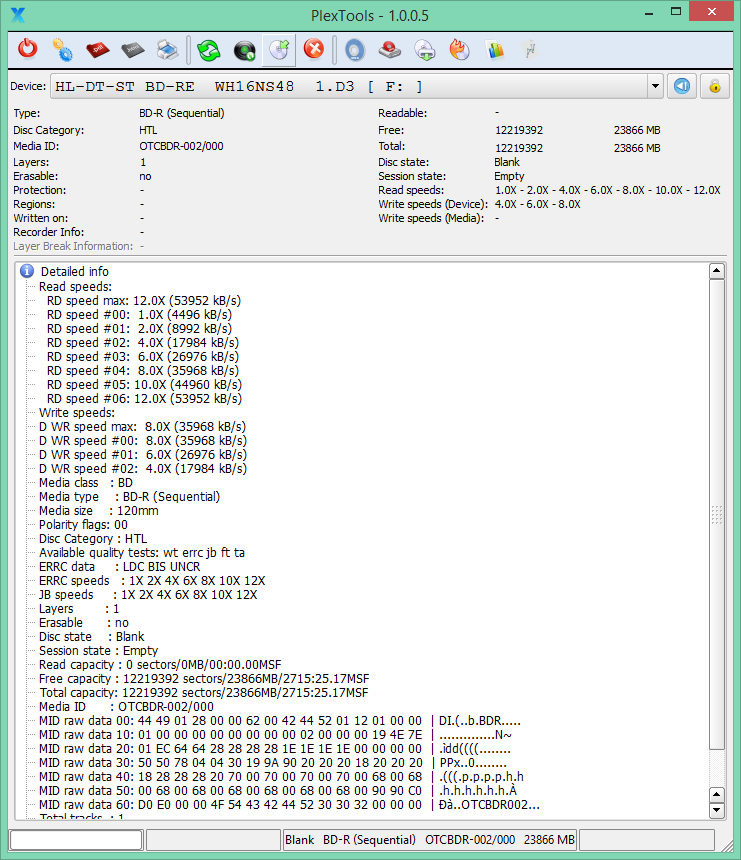Open the burn disc flame icon
741x860 pixels.
(x=460, y=50)
